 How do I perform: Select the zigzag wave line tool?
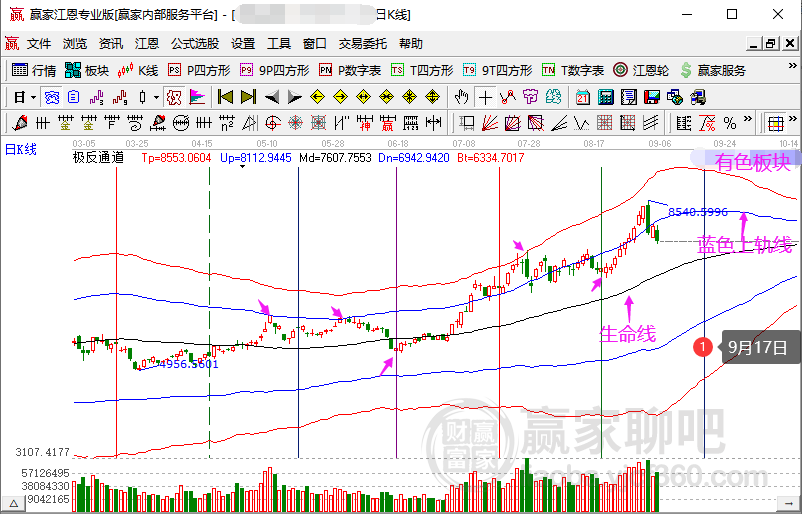pyautogui.click(x=582, y=123)
